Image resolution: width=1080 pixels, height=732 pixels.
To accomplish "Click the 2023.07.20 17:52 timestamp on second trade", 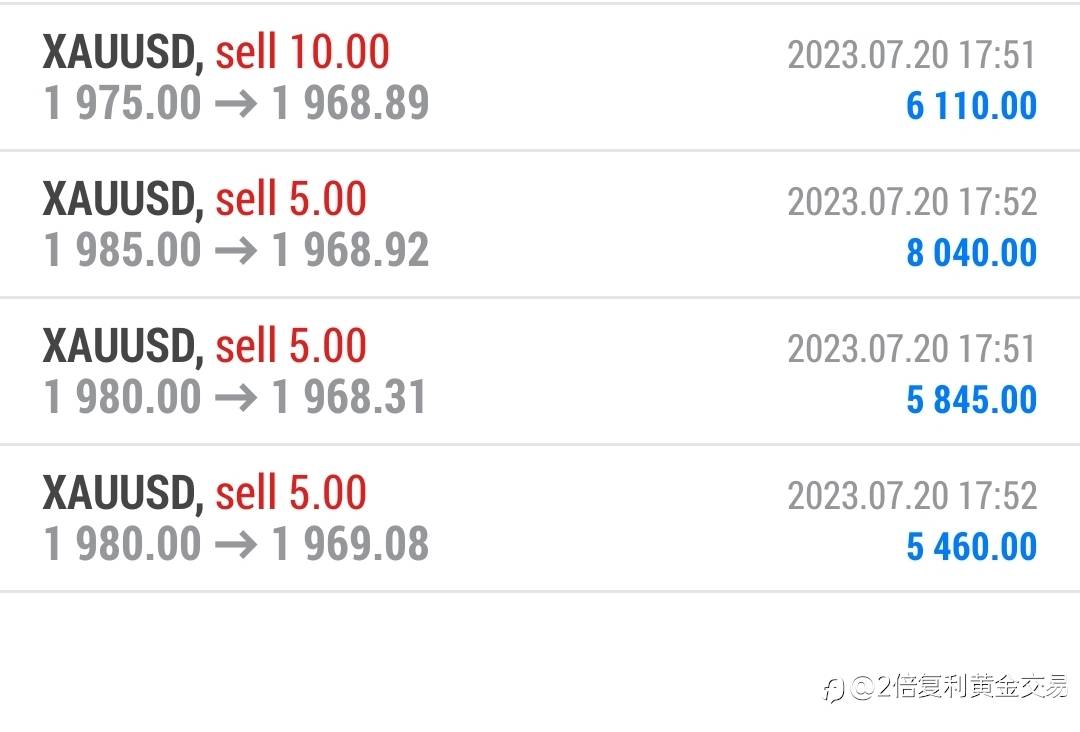I will point(912,202).
